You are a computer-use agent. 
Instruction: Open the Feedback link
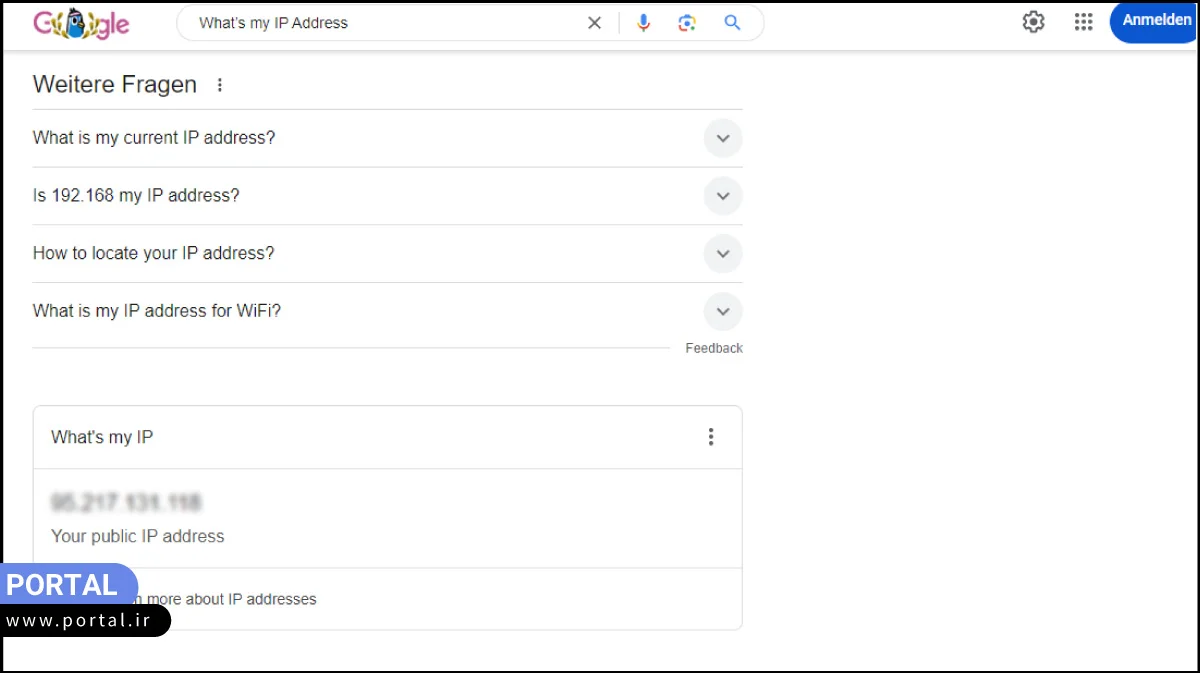pyautogui.click(x=713, y=347)
